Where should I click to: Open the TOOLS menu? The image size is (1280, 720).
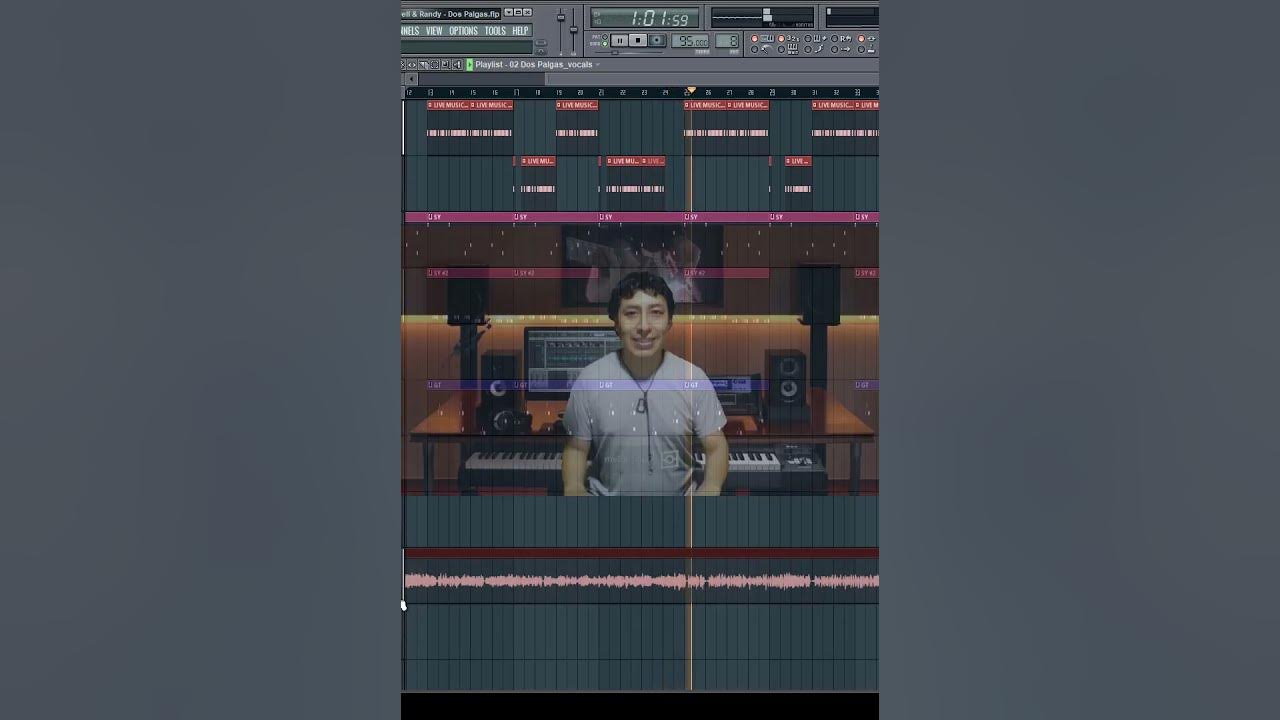click(495, 31)
